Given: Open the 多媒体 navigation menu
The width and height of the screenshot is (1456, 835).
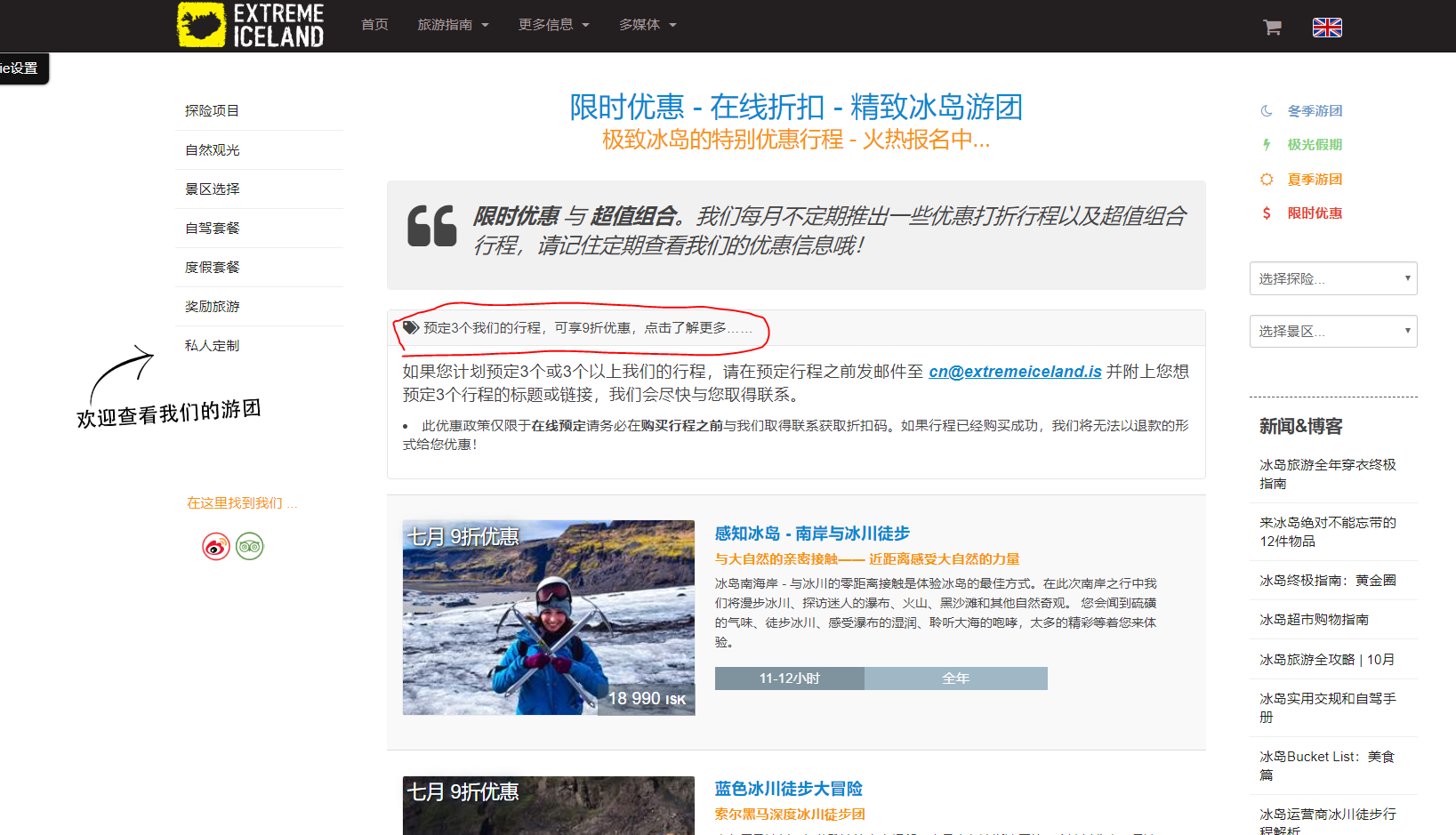Looking at the screenshot, I should point(648,25).
